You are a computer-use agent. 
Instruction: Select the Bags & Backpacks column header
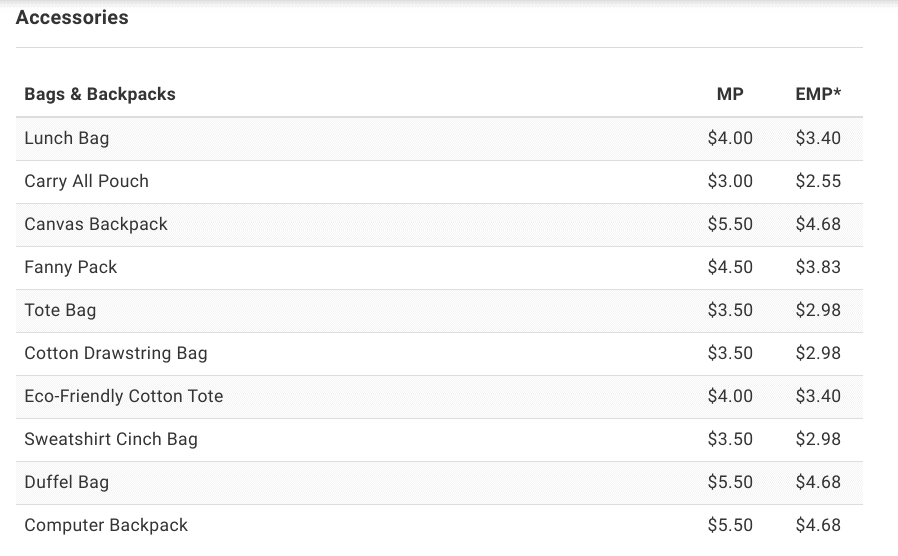click(x=100, y=94)
